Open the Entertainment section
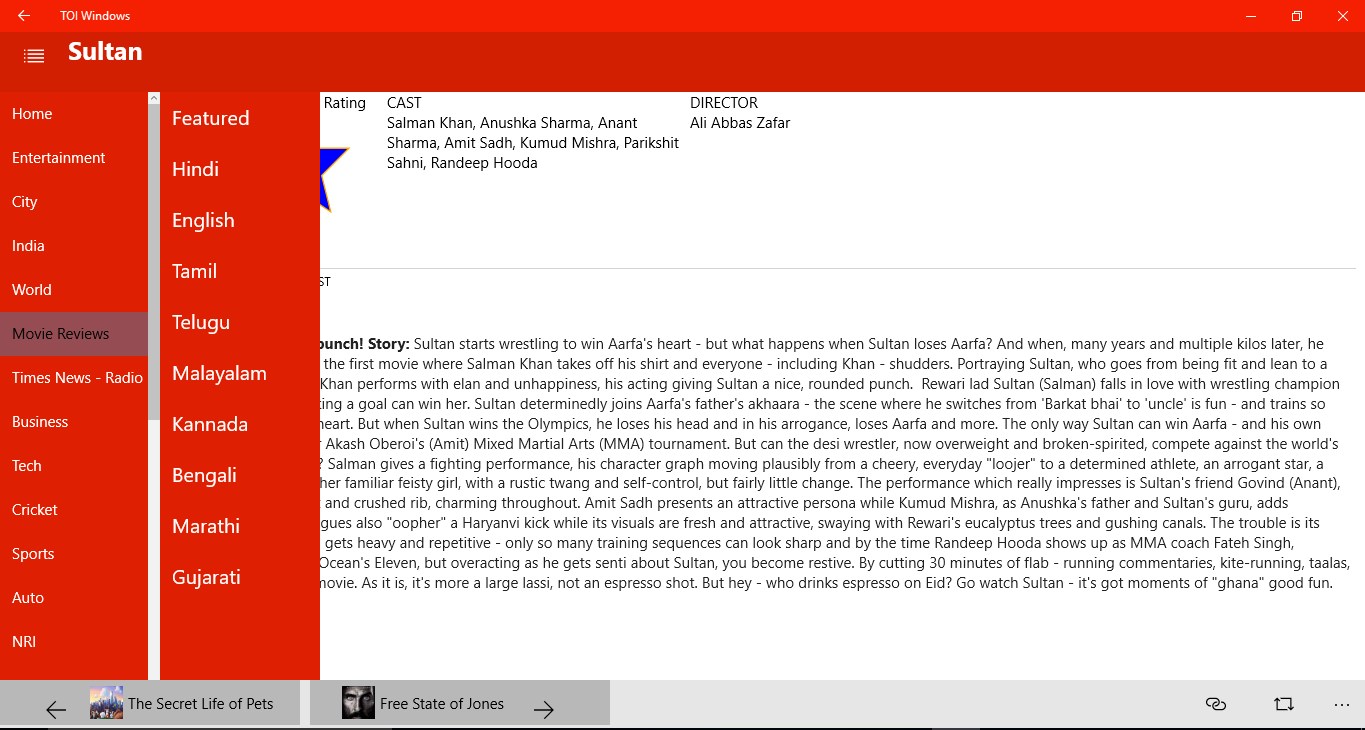Screen dimensions: 1365x730 [58, 157]
